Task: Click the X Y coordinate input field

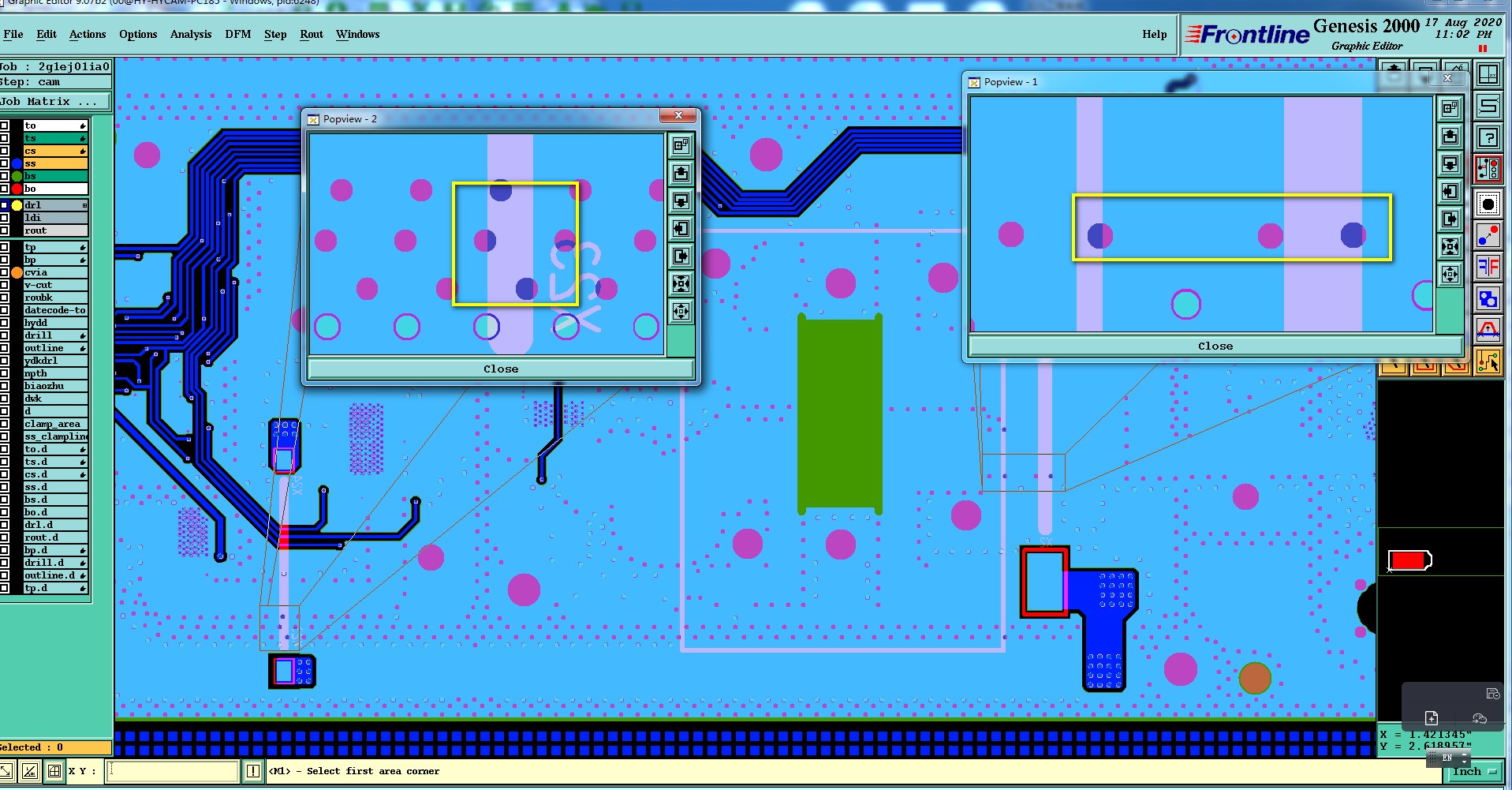Action: 173,771
